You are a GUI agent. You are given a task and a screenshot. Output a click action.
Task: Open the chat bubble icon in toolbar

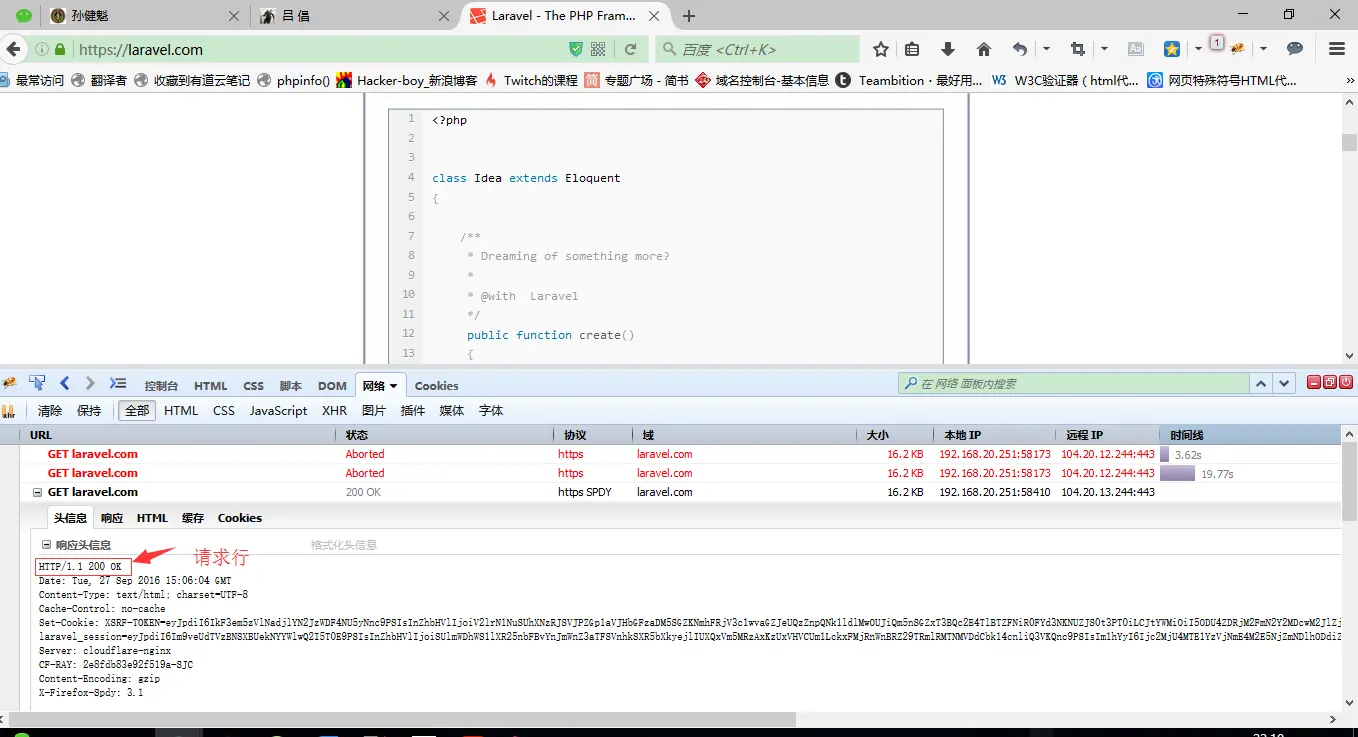(x=1294, y=49)
